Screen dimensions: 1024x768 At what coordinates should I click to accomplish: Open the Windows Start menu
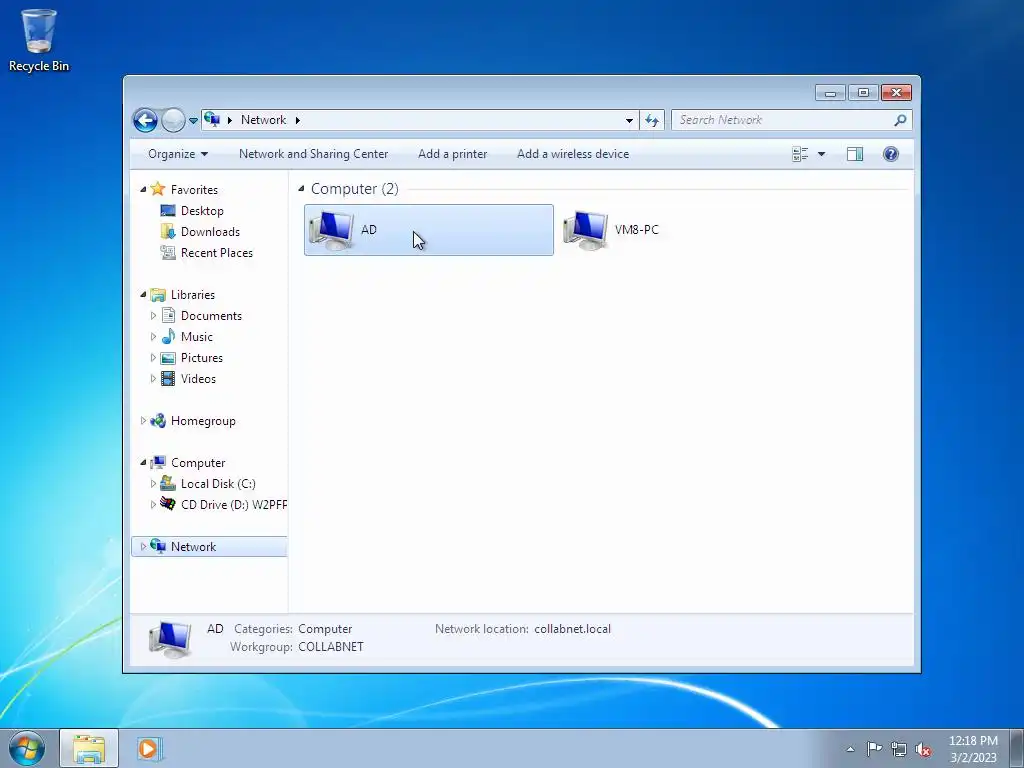tap(27, 748)
